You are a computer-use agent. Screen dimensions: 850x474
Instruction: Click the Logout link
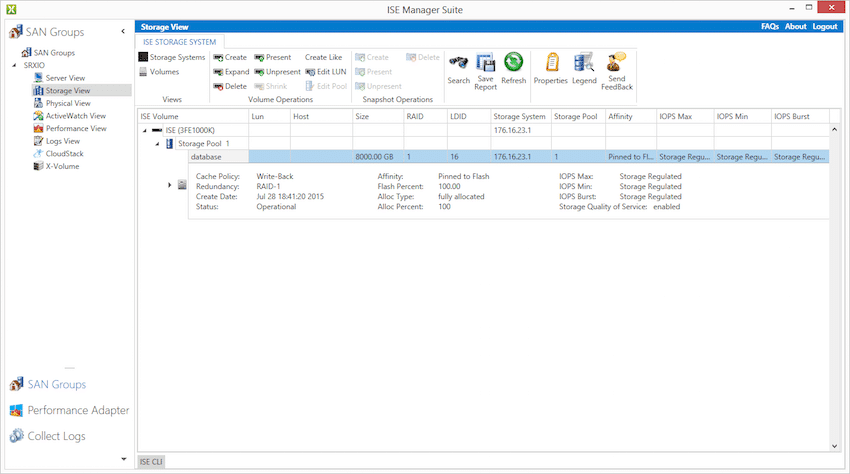pos(825,27)
